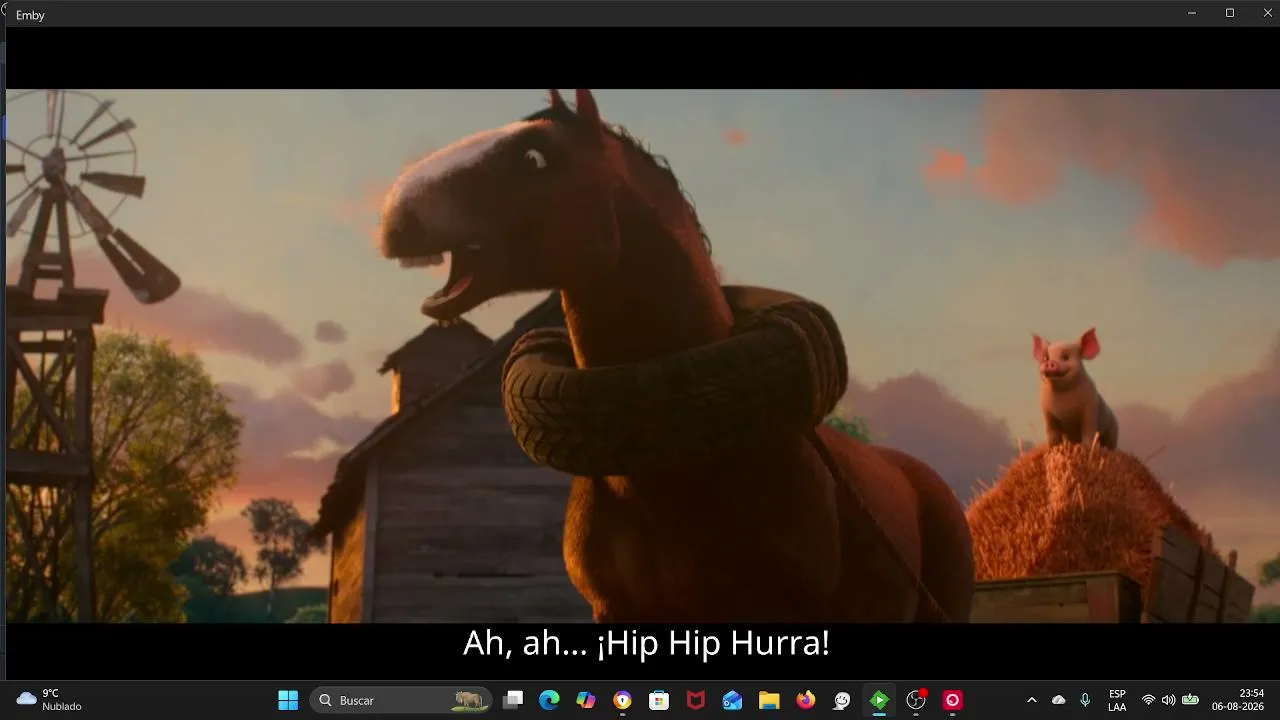Launch Microsoft Edge from the taskbar

pyautogui.click(x=549, y=700)
